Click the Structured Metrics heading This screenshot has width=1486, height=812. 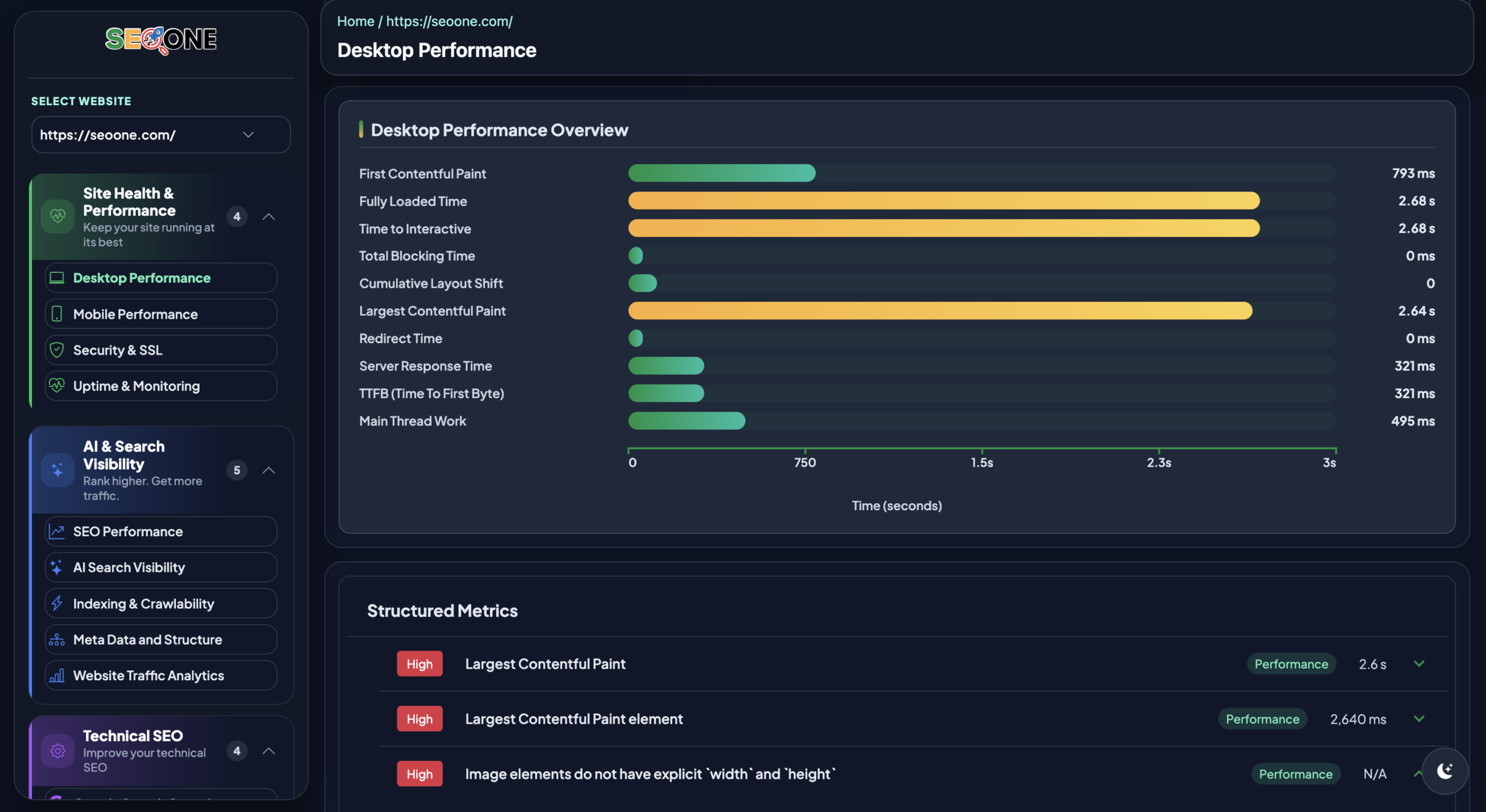[442, 611]
